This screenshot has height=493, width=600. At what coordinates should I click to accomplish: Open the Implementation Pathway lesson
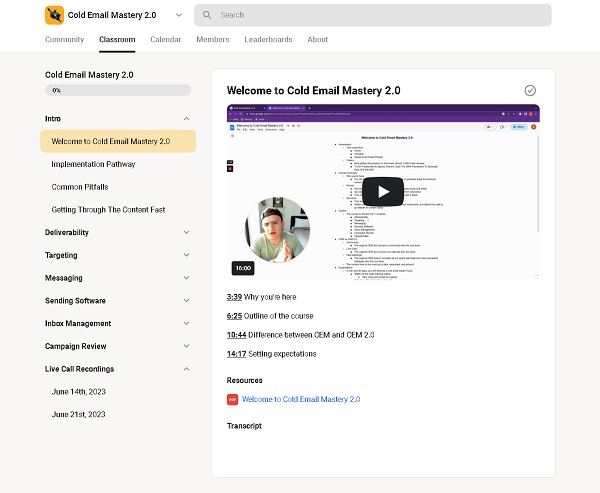point(93,164)
